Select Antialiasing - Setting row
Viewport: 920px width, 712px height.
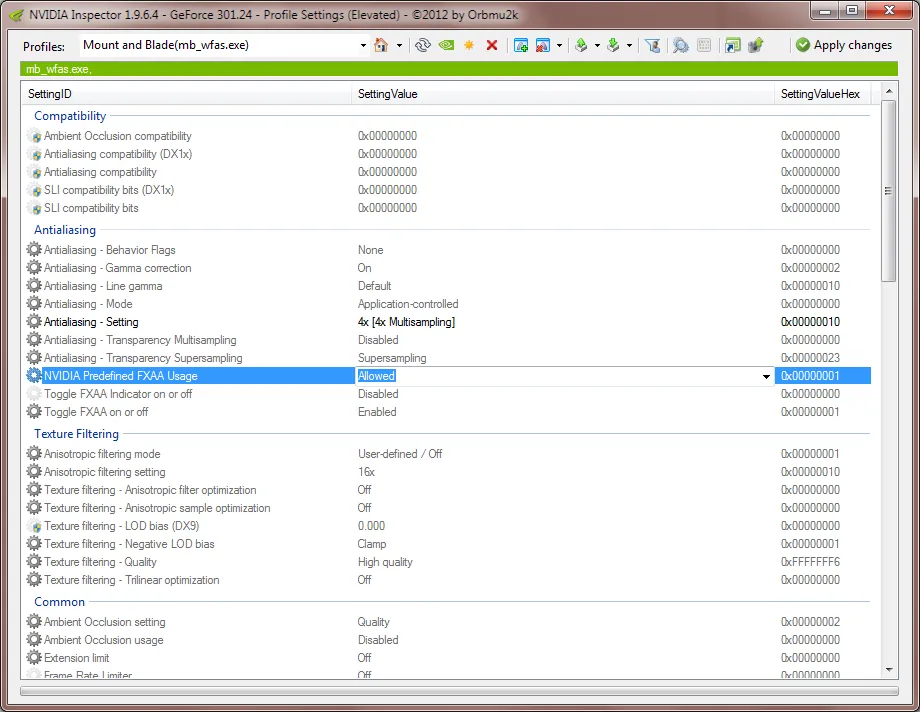click(448, 322)
